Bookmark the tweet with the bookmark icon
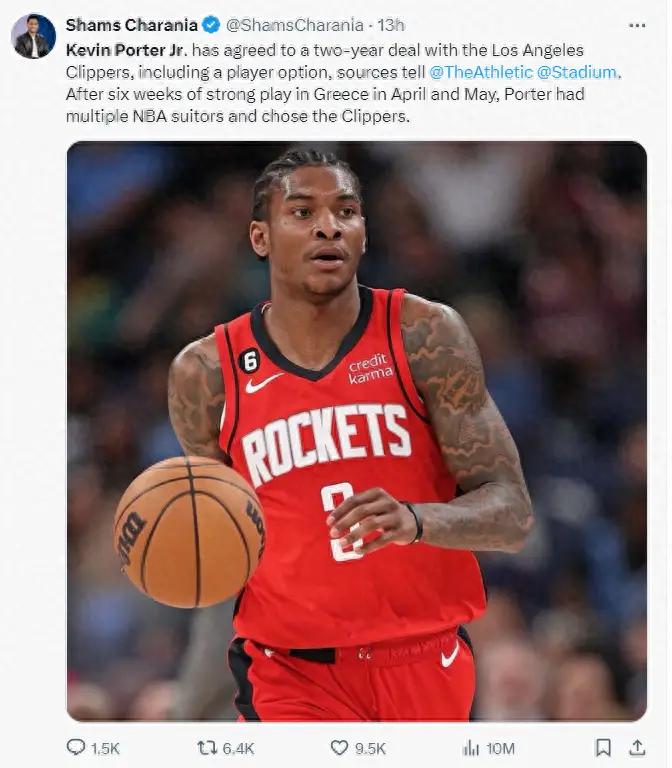The height and width of the screenshot is (768, 672). point(603,747)
